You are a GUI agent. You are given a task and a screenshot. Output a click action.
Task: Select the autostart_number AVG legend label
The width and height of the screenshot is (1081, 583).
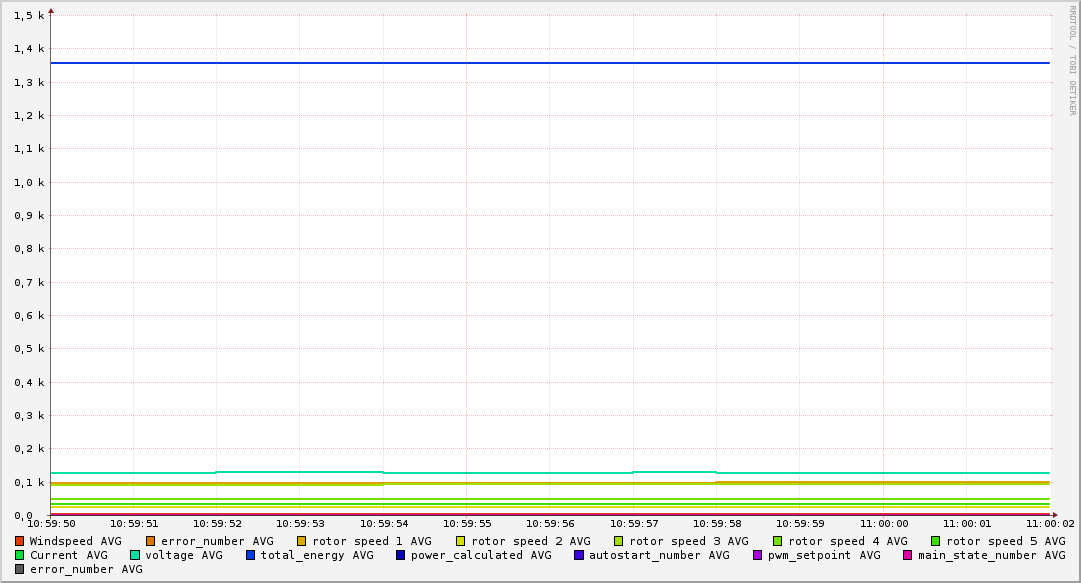tap(659, 555)
